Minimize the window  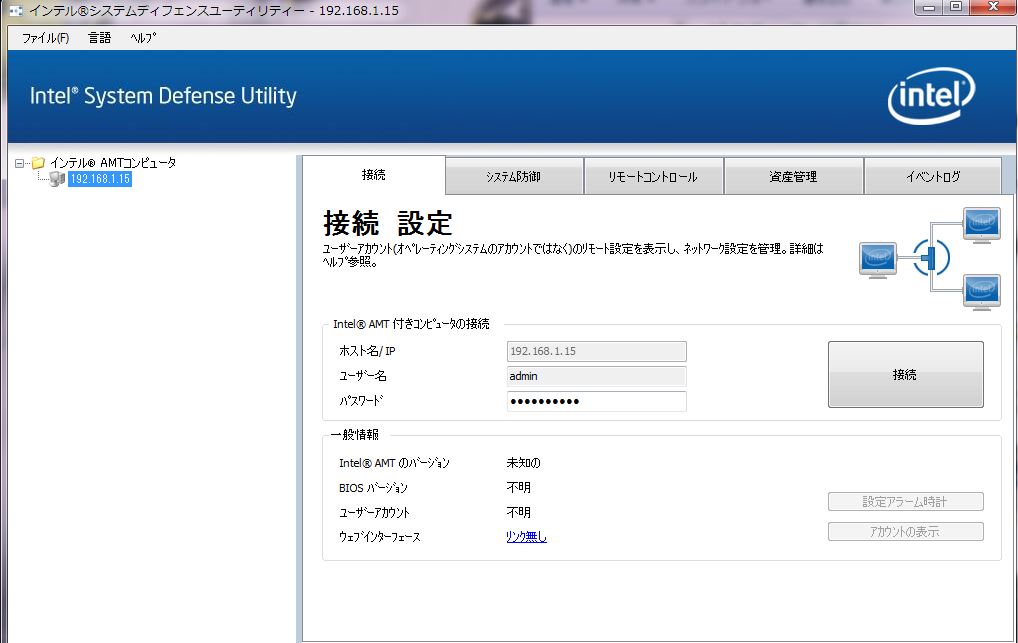coord(929,7)
